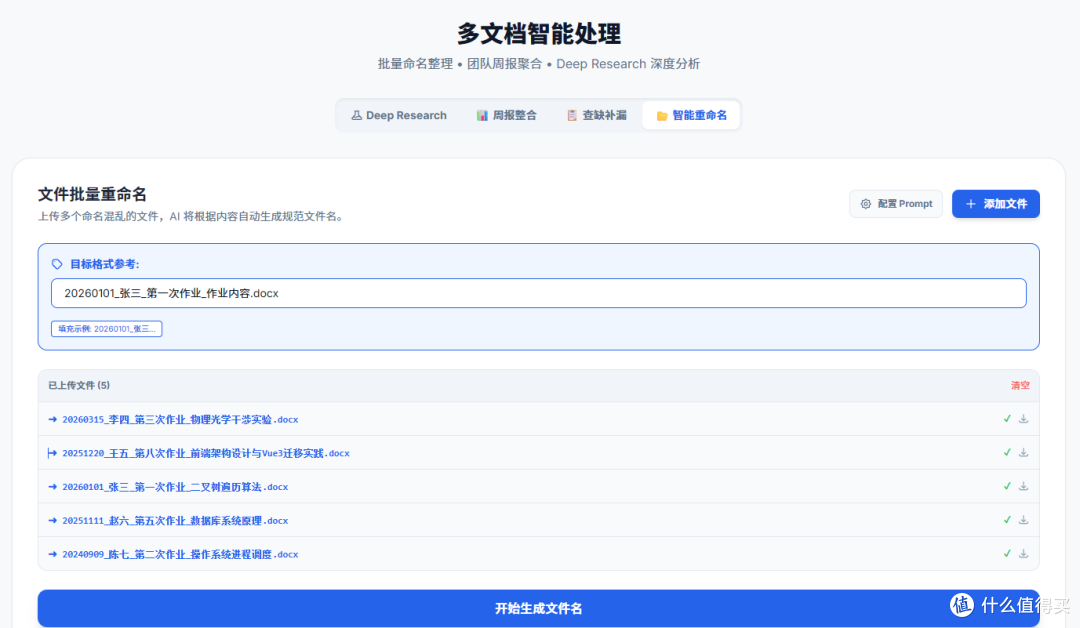1080x628 pixels.
Task: Download the 王五 前端架构设计 file
Action: point(1024,452)
